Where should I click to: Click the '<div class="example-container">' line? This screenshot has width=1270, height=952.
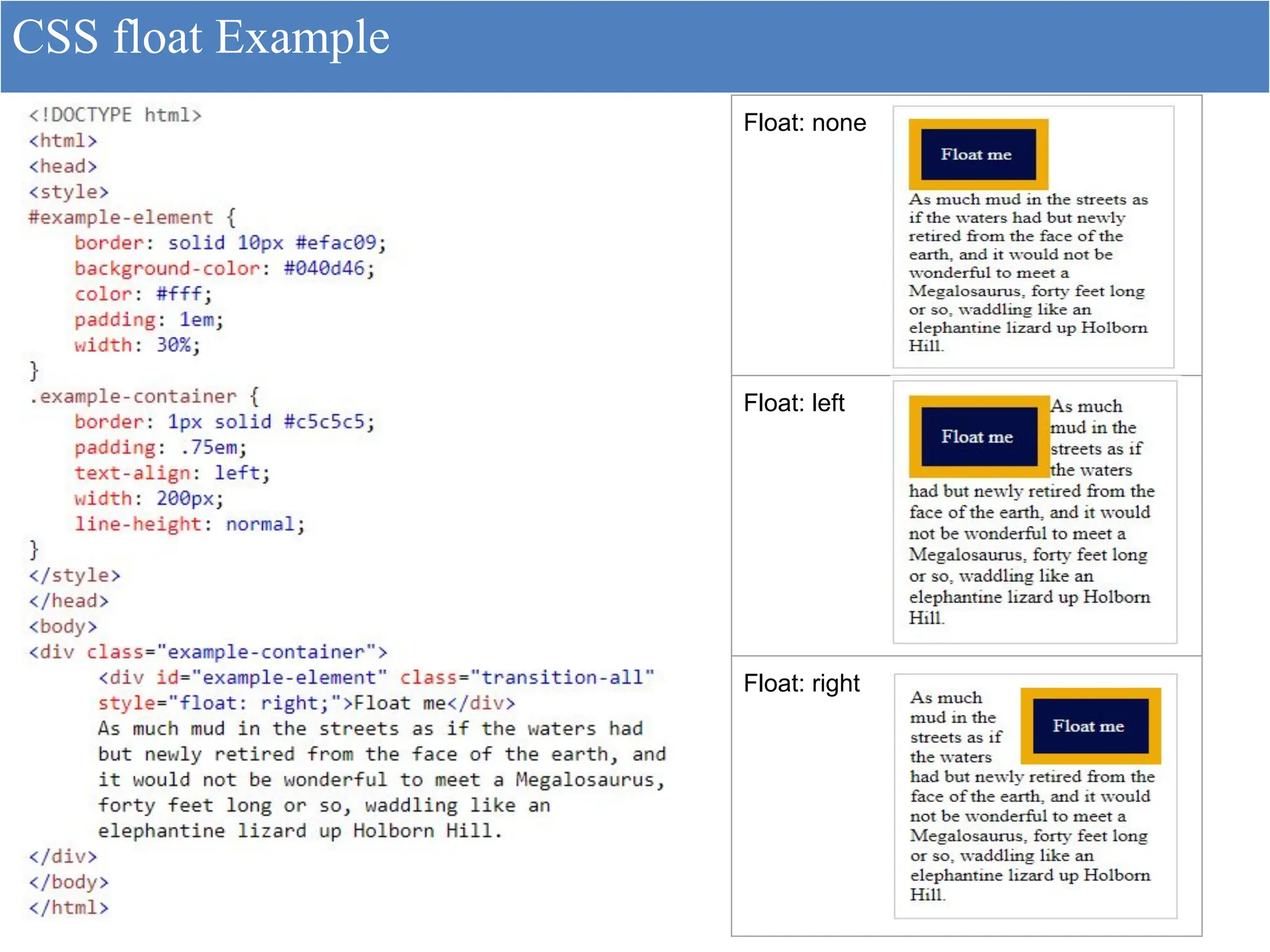[x=208, y=652]
